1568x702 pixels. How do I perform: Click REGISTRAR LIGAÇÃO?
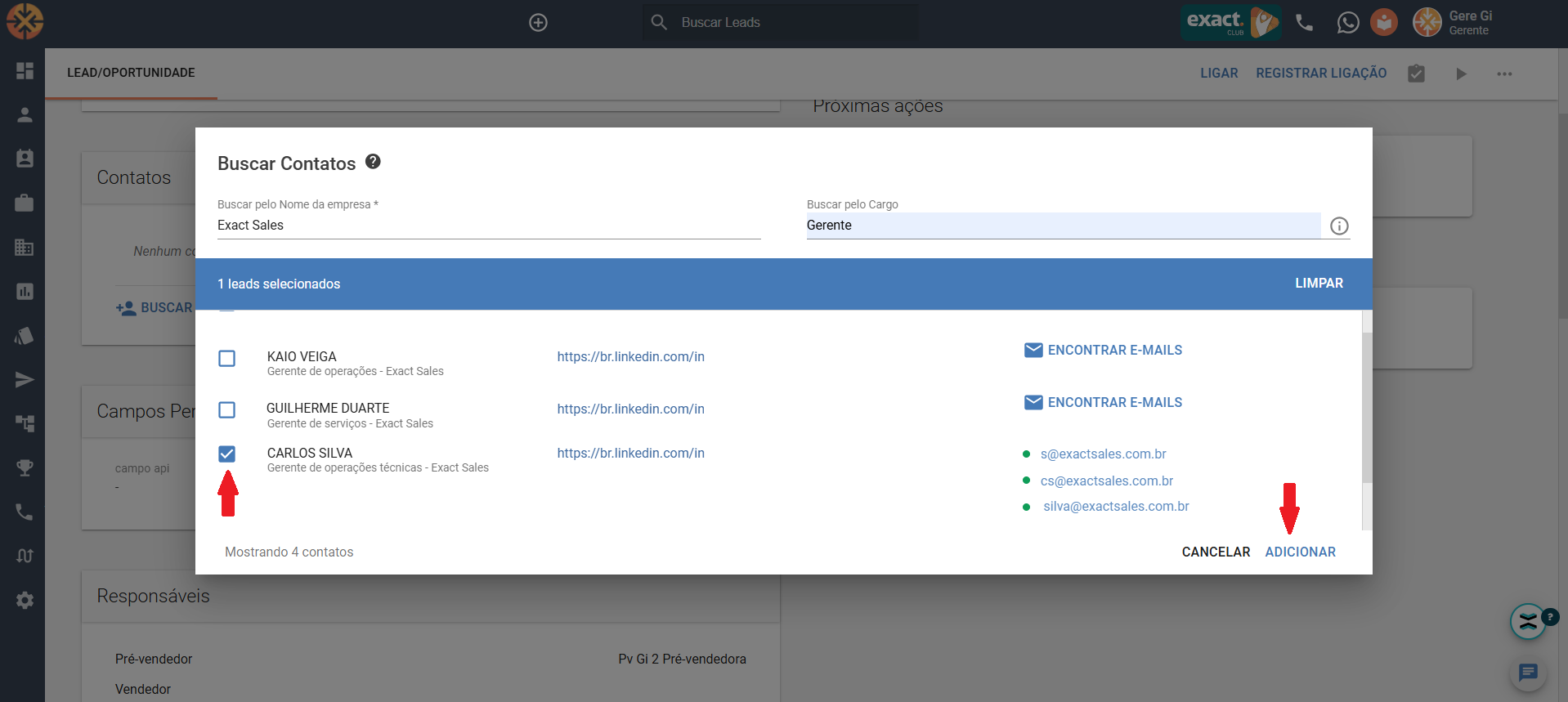[1321, 73]
